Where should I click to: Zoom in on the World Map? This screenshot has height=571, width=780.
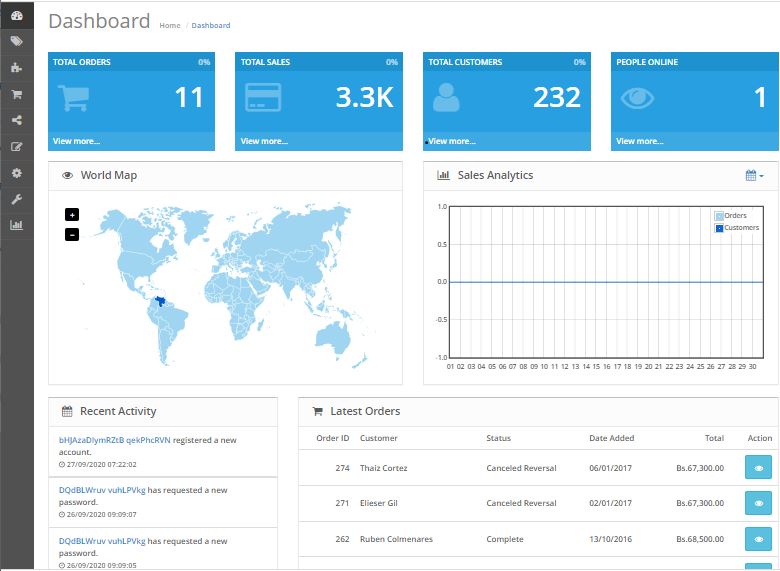pos(72,214)
